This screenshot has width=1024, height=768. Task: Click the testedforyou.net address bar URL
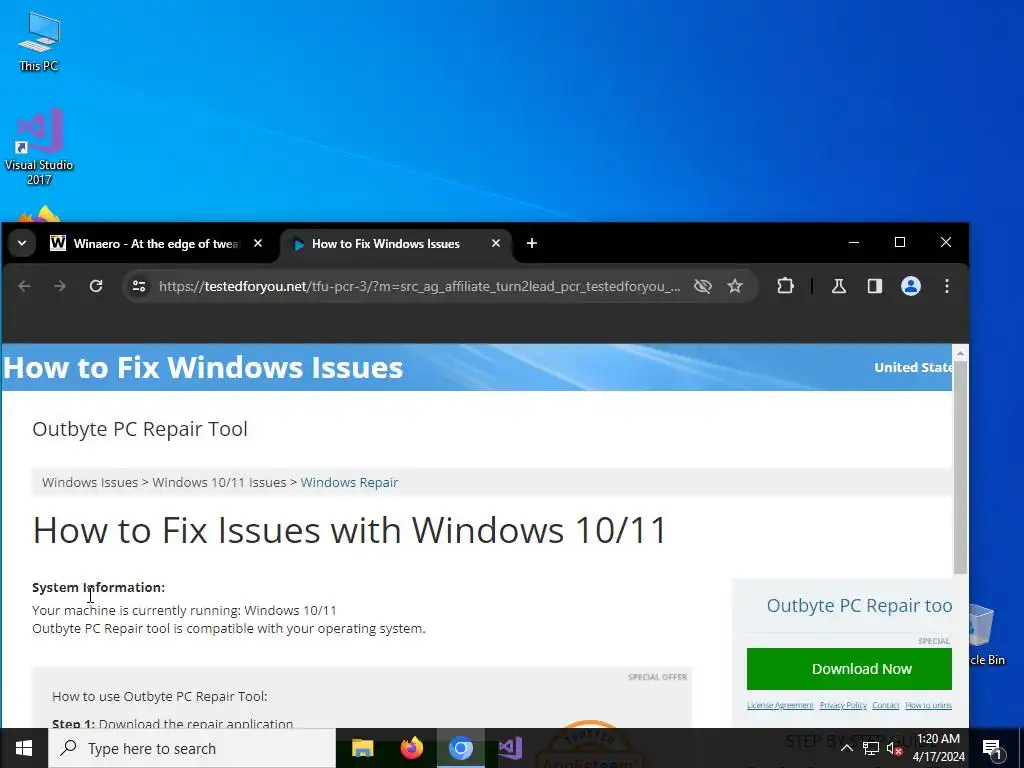(x=420, y=286)
